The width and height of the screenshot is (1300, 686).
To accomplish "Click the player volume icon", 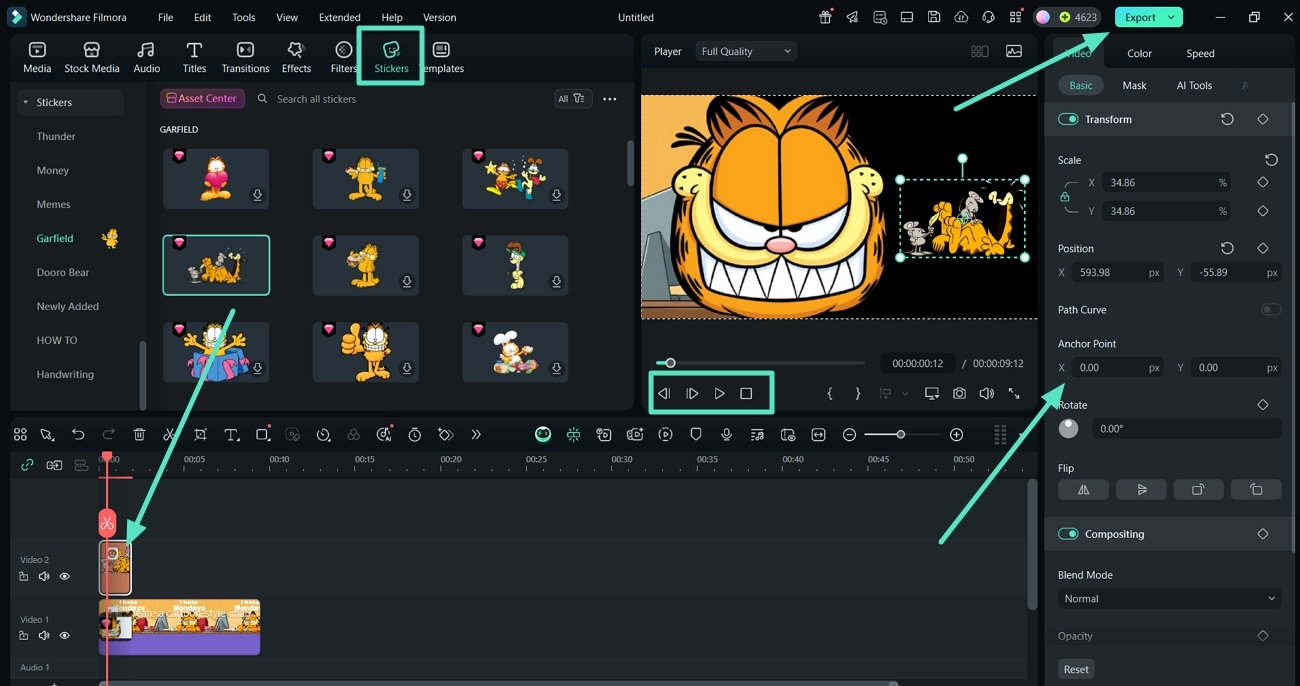I will (x=986, y=394).
